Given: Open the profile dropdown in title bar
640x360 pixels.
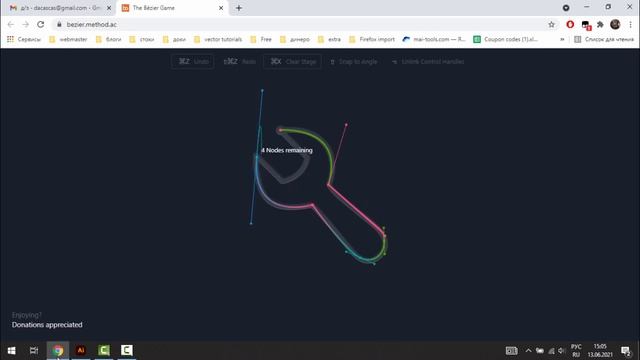Looking at the screenshot, I should (566, 8).
